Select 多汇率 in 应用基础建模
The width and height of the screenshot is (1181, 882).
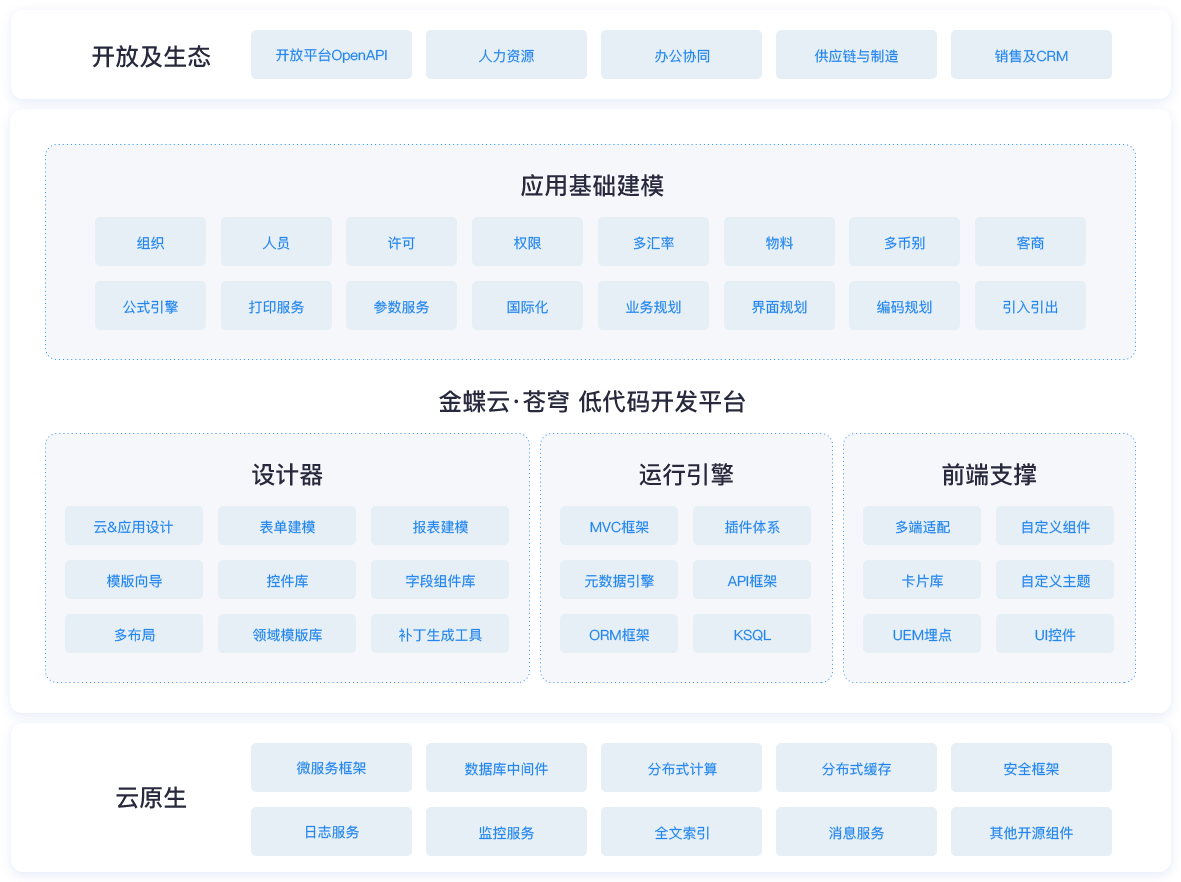coord(653,241)
